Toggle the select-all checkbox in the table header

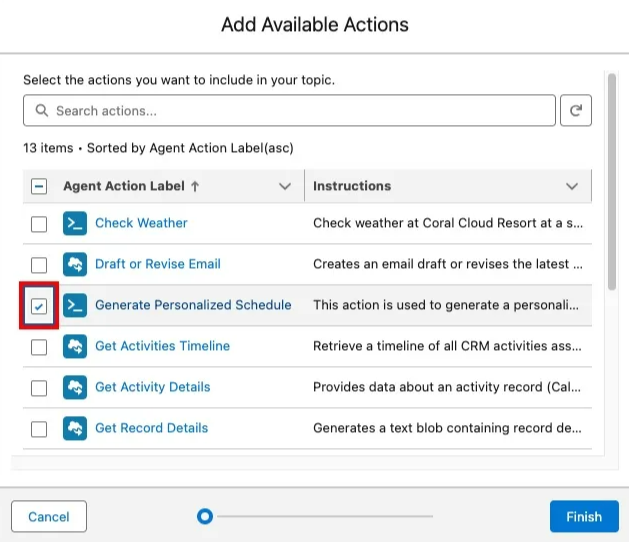pos(39,186)
